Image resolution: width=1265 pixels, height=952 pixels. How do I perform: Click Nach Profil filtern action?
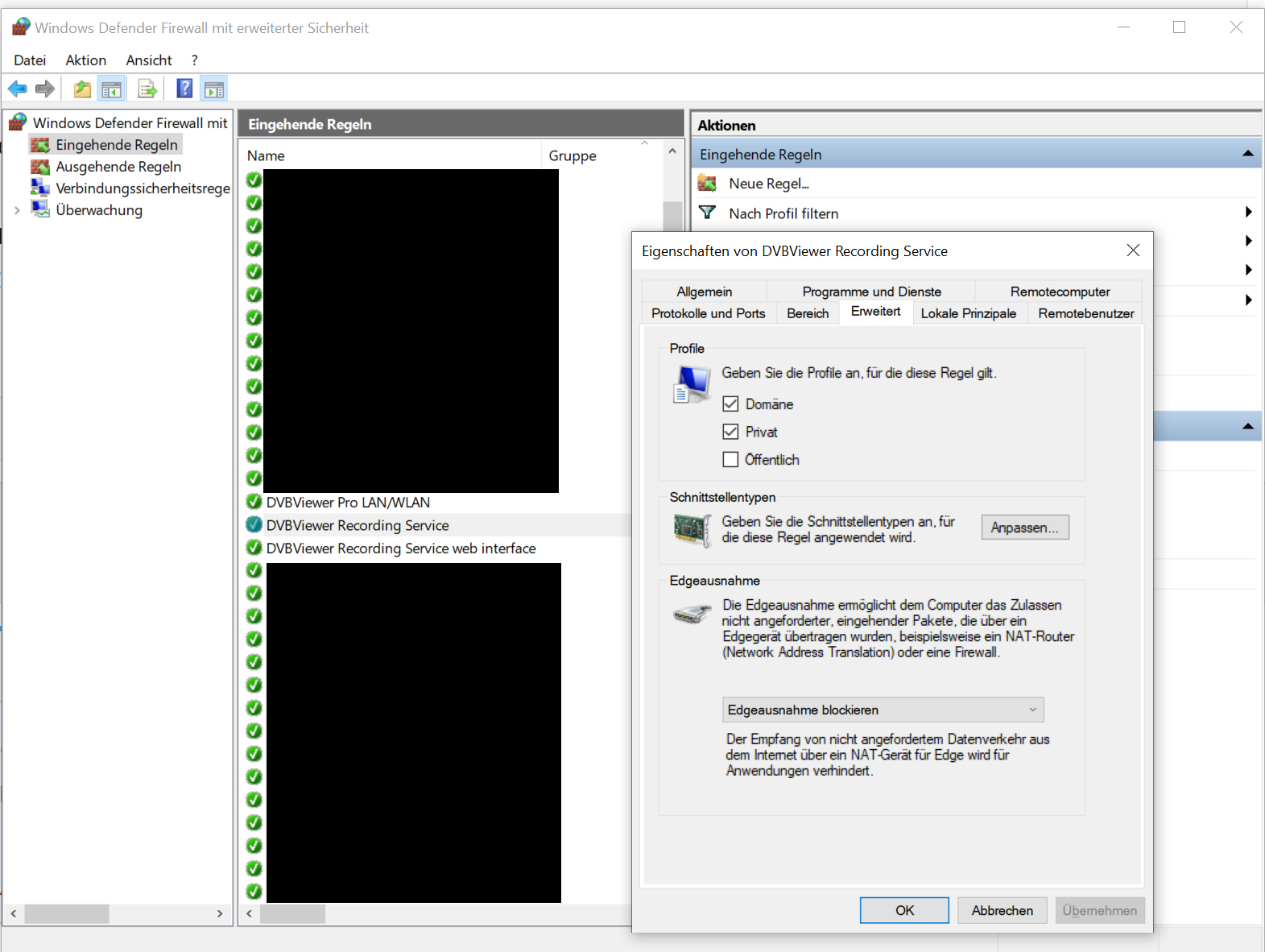(783, 213)
